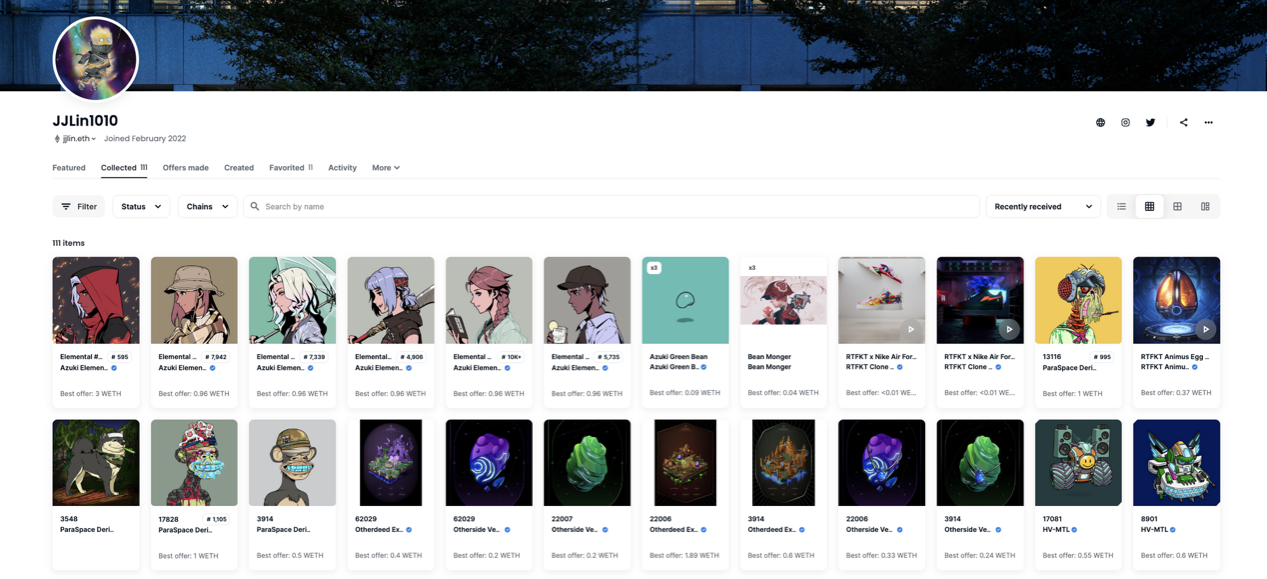Expand the Chains dropdown

pos(207,207)
